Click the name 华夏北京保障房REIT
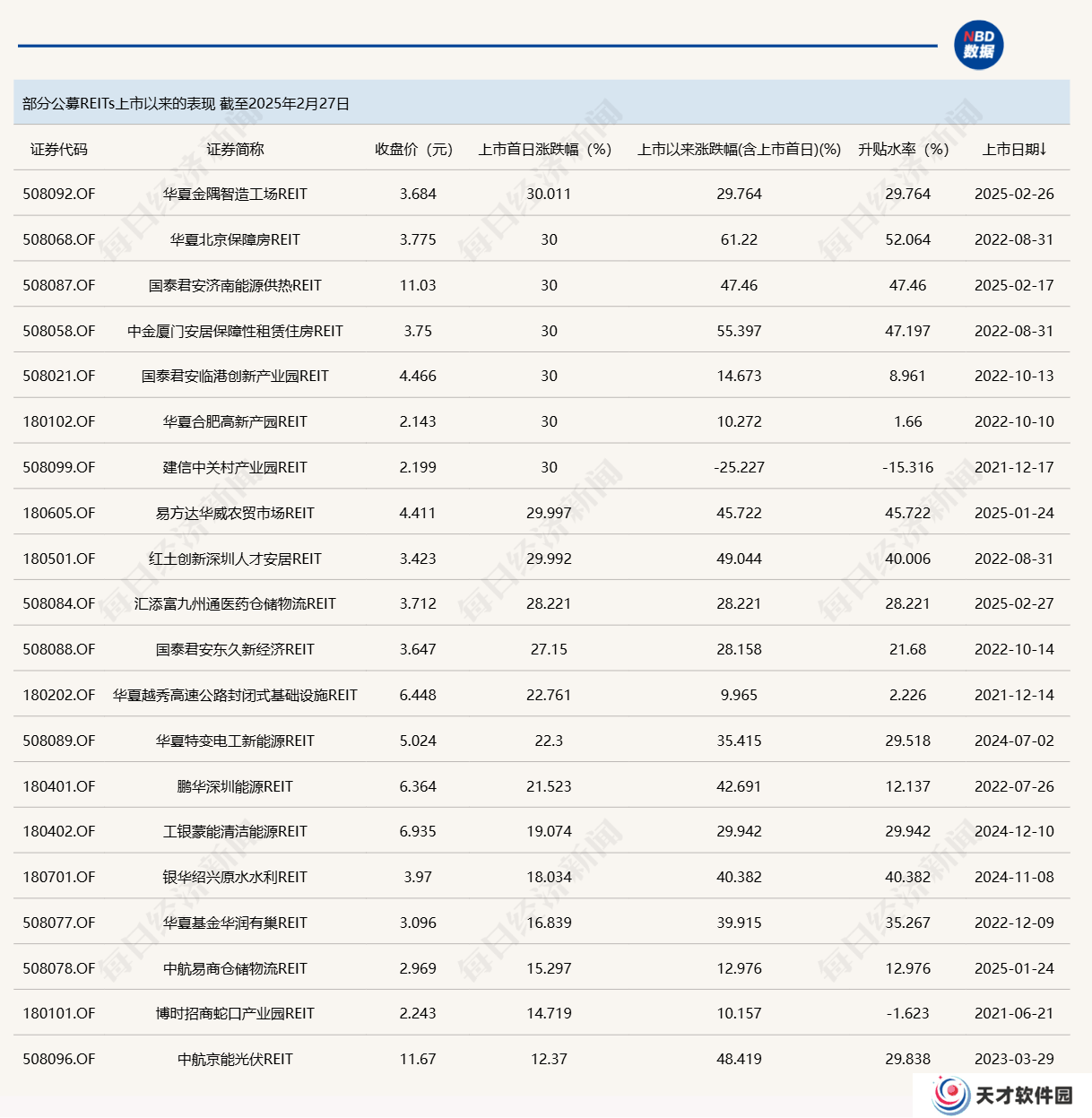Screen dimensions: 1092x1118 click(x=235, y=240)
